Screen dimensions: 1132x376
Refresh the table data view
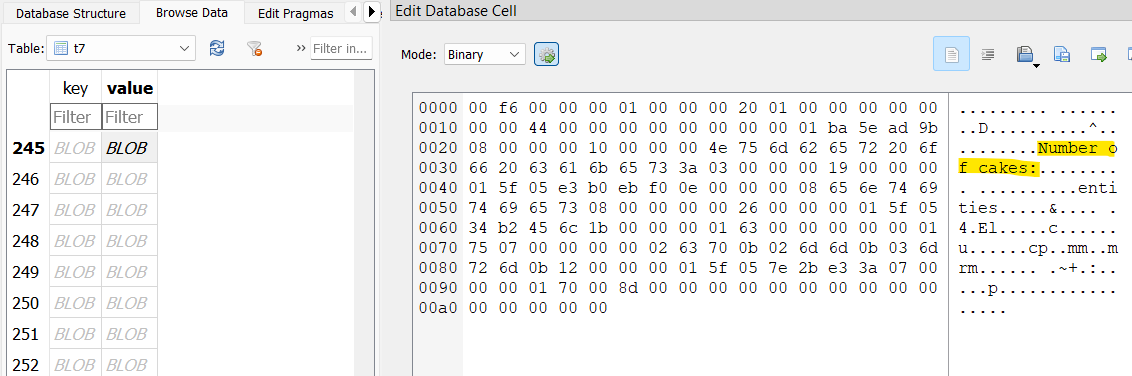[x=217, y=48]
